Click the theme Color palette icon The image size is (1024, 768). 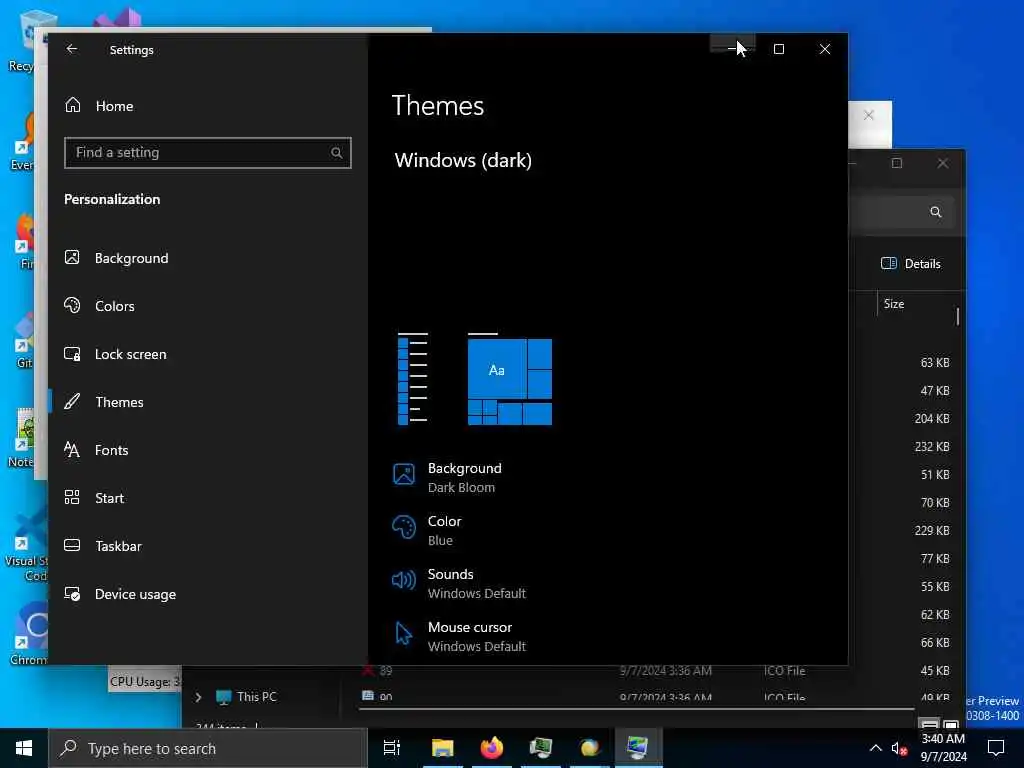404,527
